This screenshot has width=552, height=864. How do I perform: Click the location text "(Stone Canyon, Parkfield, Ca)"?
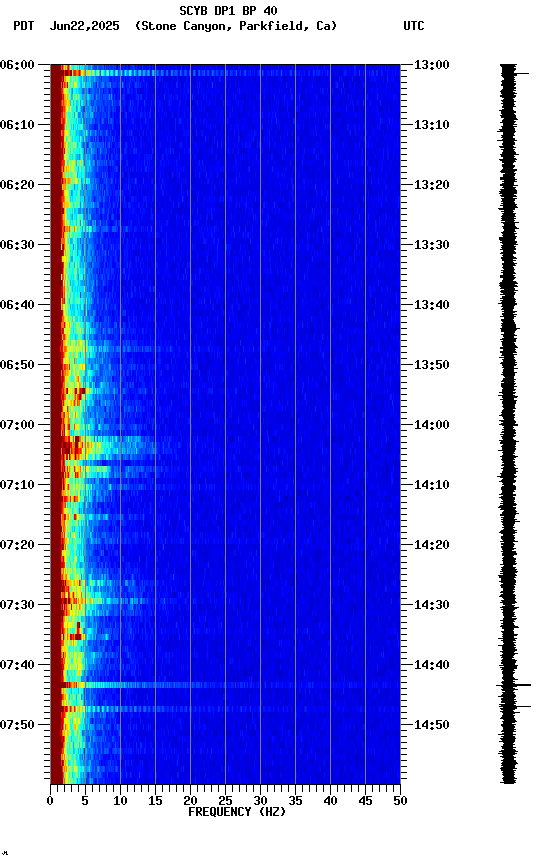(236, 26)
